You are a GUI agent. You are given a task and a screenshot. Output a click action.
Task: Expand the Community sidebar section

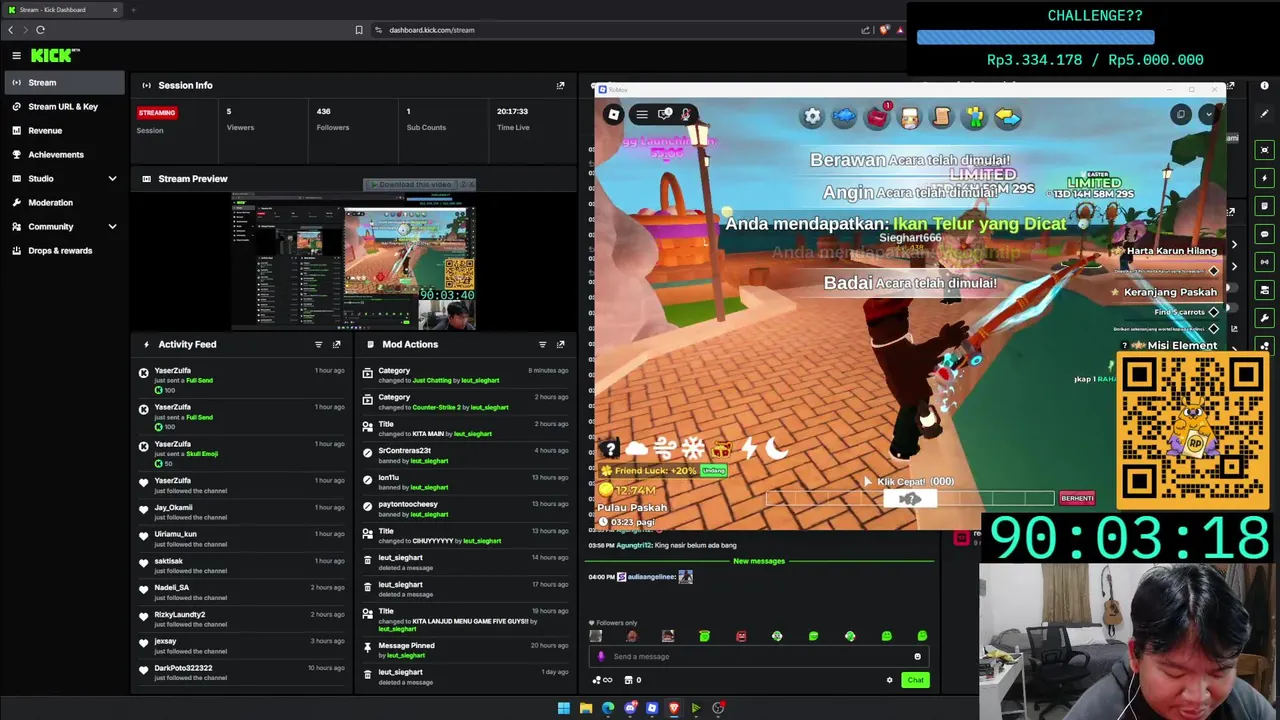point(112,227)
